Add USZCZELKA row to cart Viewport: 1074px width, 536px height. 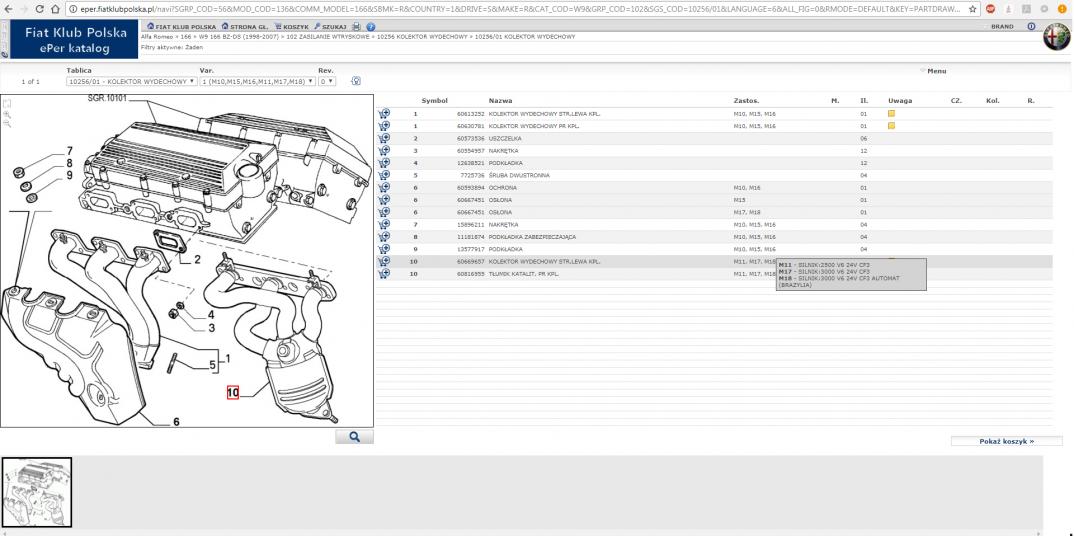pyautogui.click(x=384, y=138)
